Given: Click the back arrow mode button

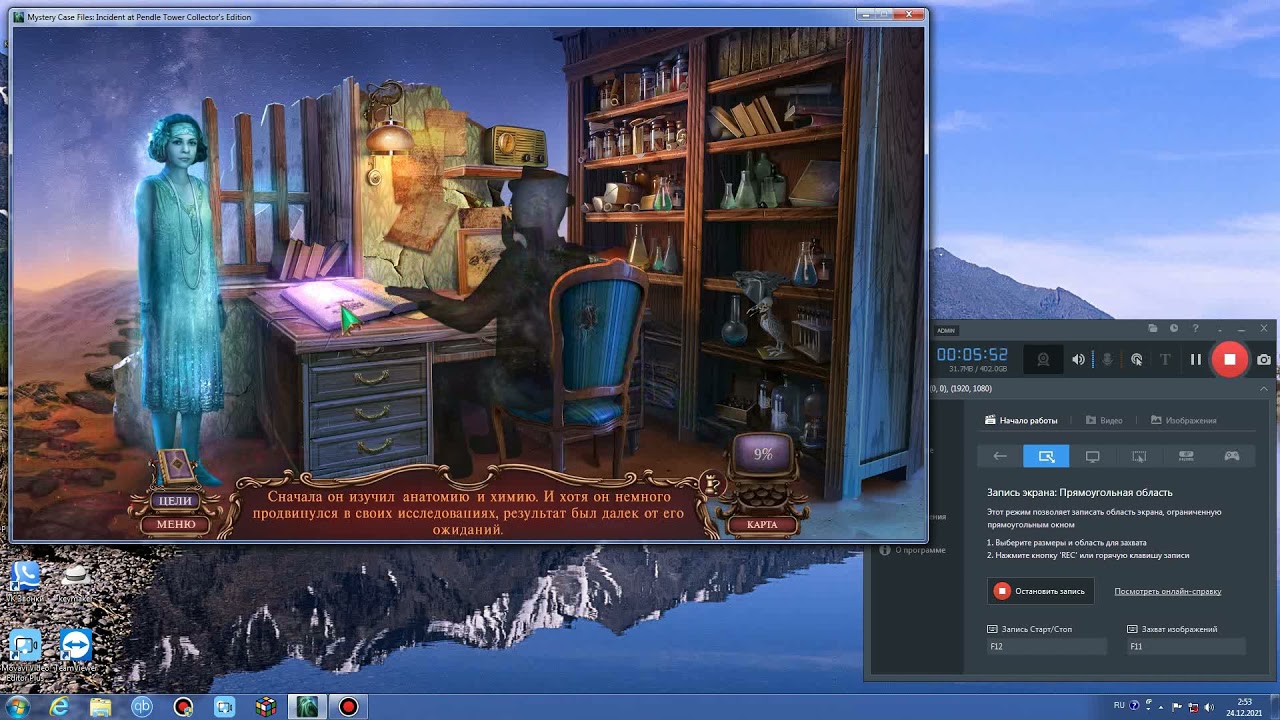Looking at the screenshot, I should 1000,456.
